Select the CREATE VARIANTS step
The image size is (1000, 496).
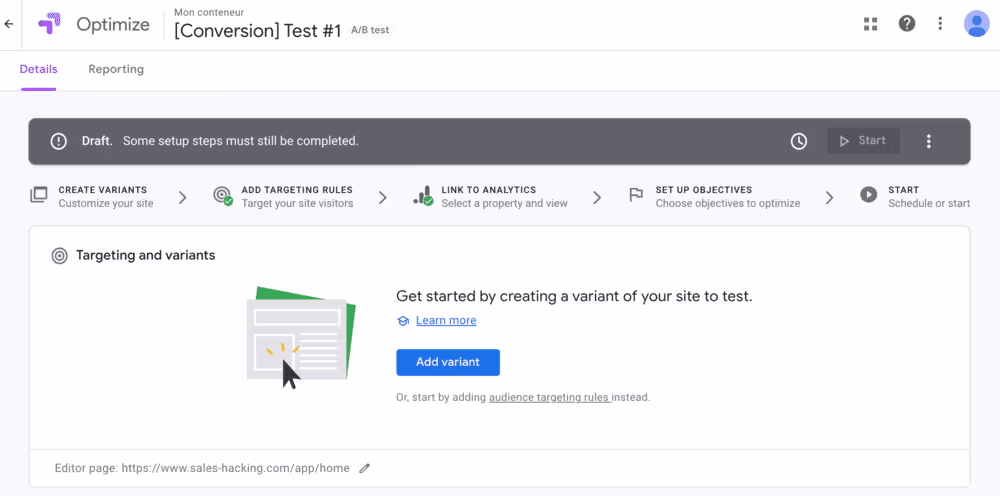point(103,190)
